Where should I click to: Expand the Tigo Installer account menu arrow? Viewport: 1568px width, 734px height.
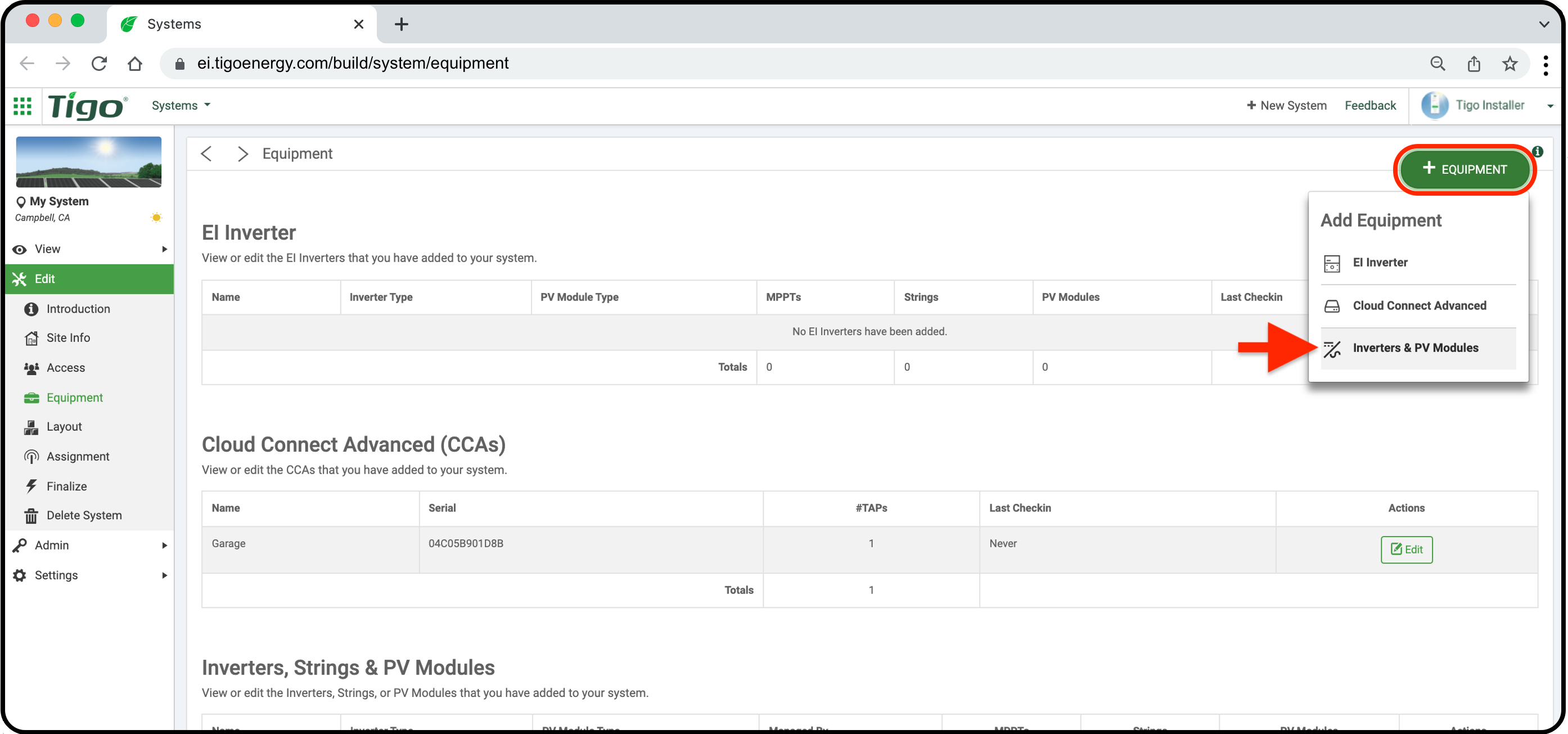1550,106
